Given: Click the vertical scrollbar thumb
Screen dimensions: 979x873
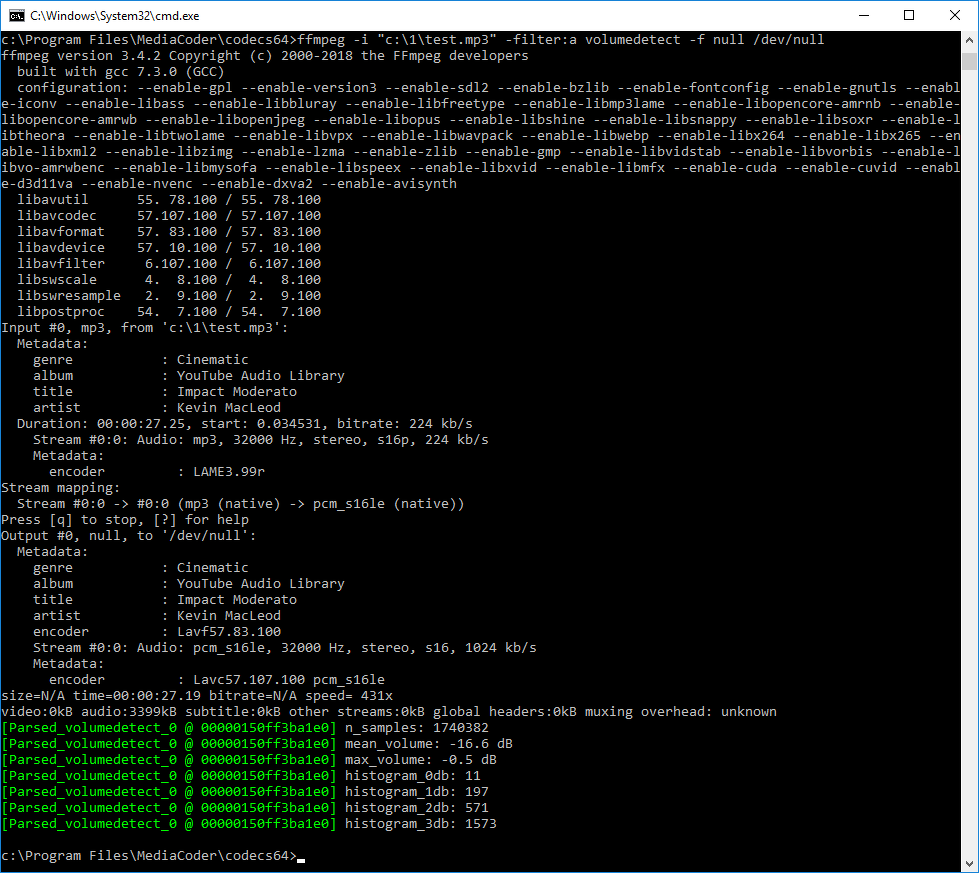Looking at the screenshot, I should pyautogui.click(x=969, y=61).
